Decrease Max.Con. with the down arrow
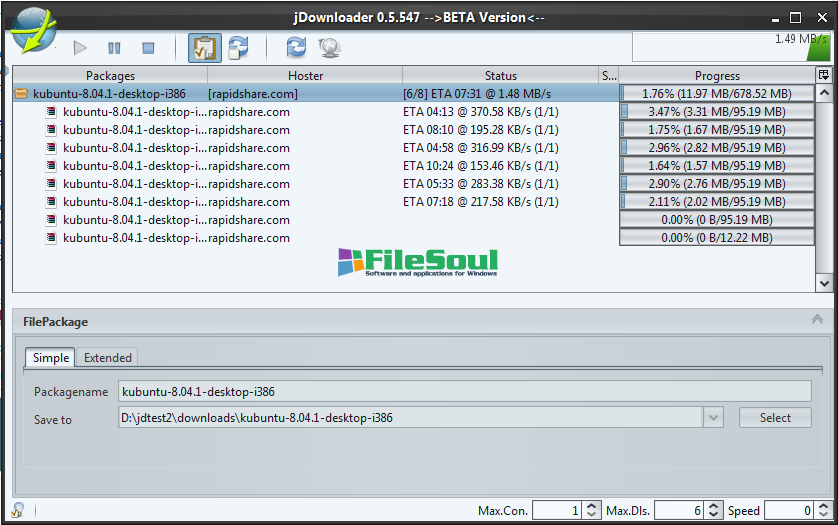838x525 pixels. click(x=591, y=515)
